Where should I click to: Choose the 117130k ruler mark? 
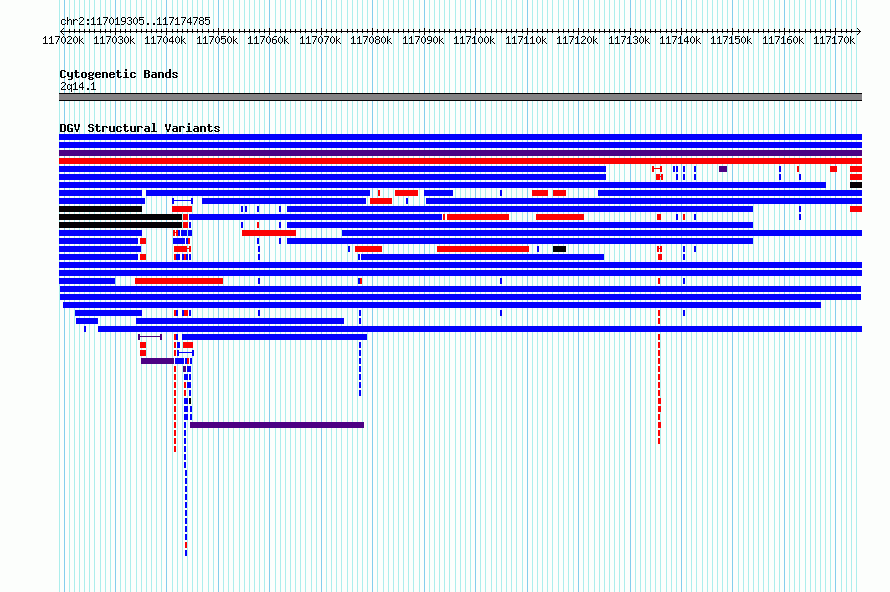click(x=629, y=40)
